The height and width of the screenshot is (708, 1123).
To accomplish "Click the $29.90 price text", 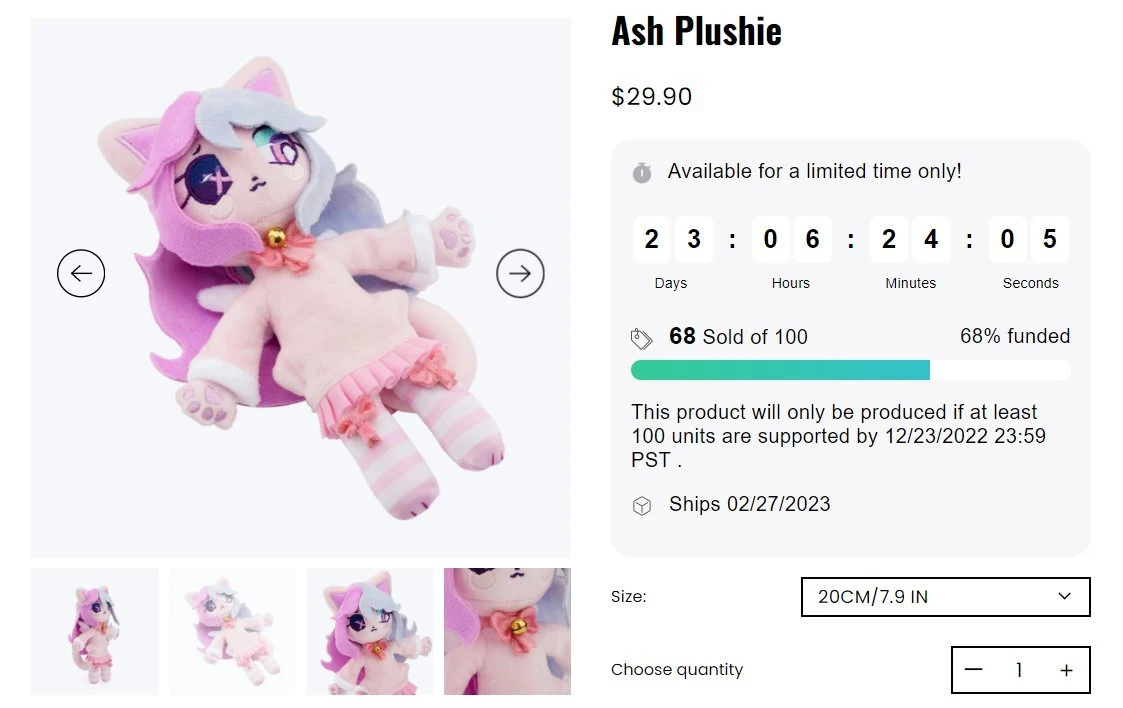I will [x=651, y=97].
